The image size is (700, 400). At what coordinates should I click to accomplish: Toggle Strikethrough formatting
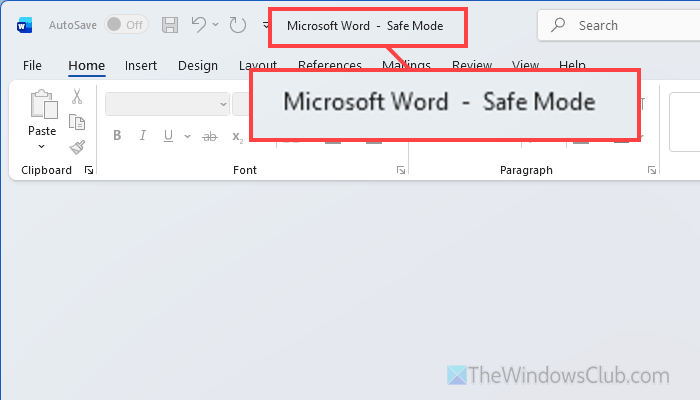210,137
